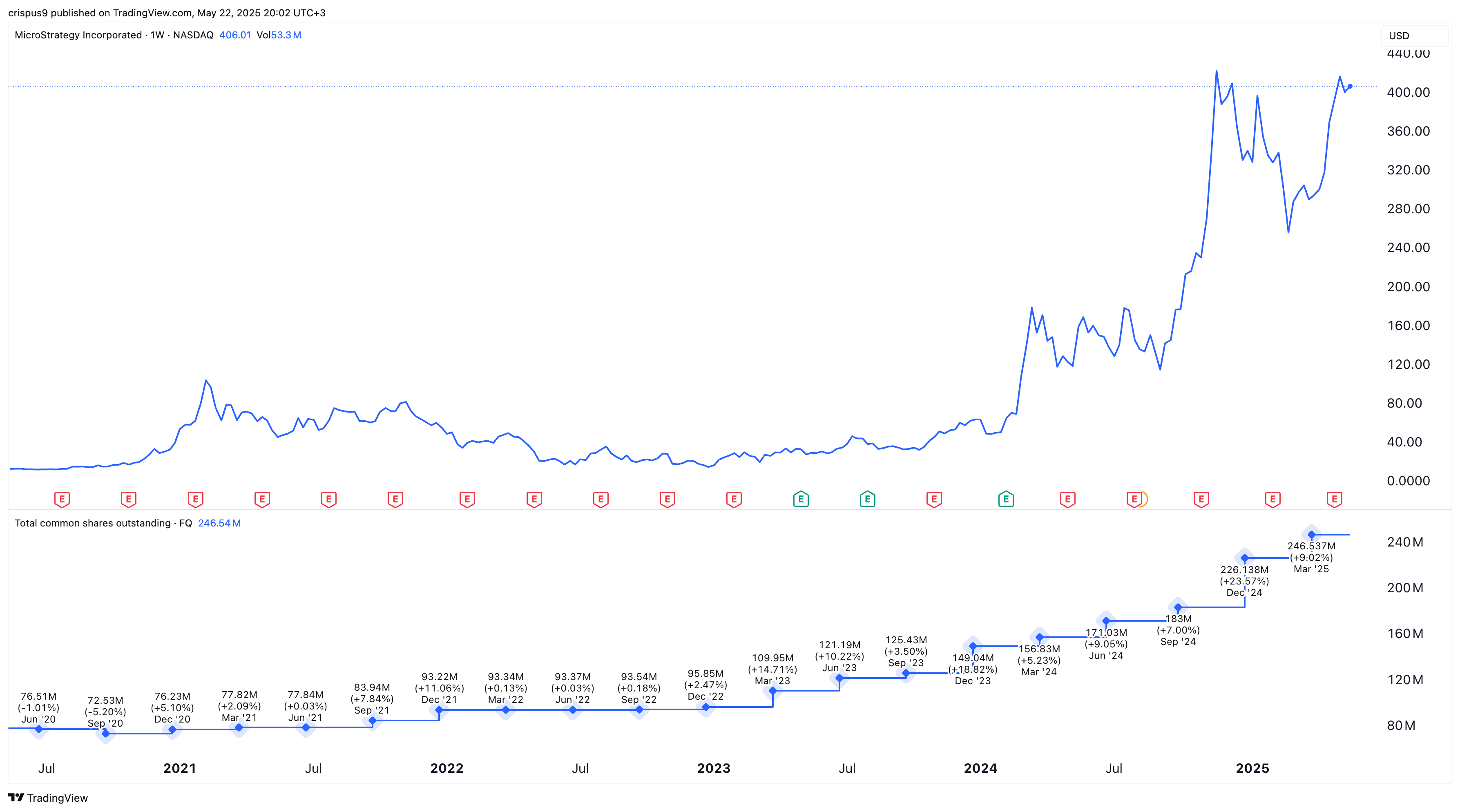Viewport: 1460px width, 812px height.
Task: Click the 400.00 price axis label
Action: coord(1409,92)
